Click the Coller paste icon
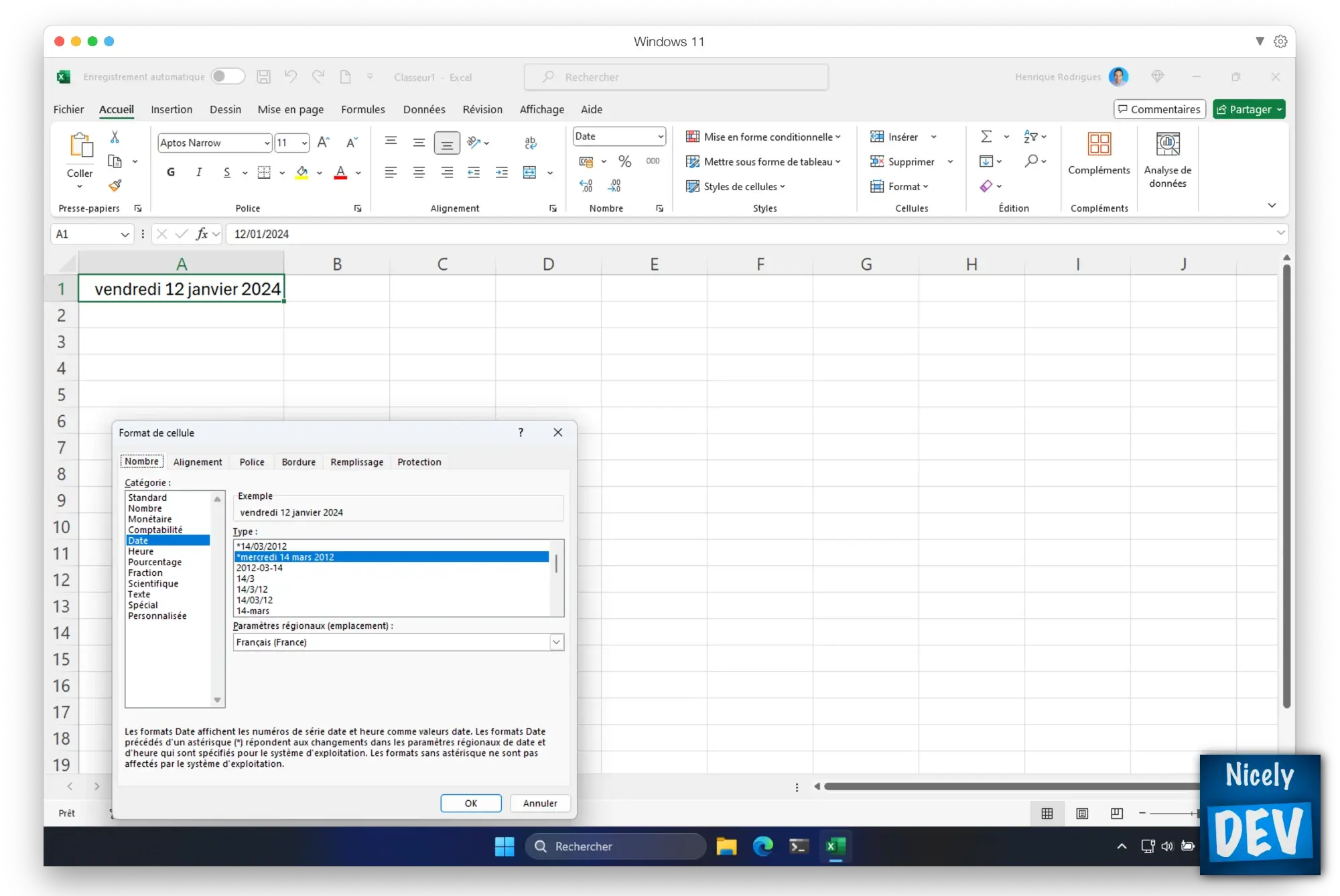This screenshot has width=1340, height=896. 80,145
